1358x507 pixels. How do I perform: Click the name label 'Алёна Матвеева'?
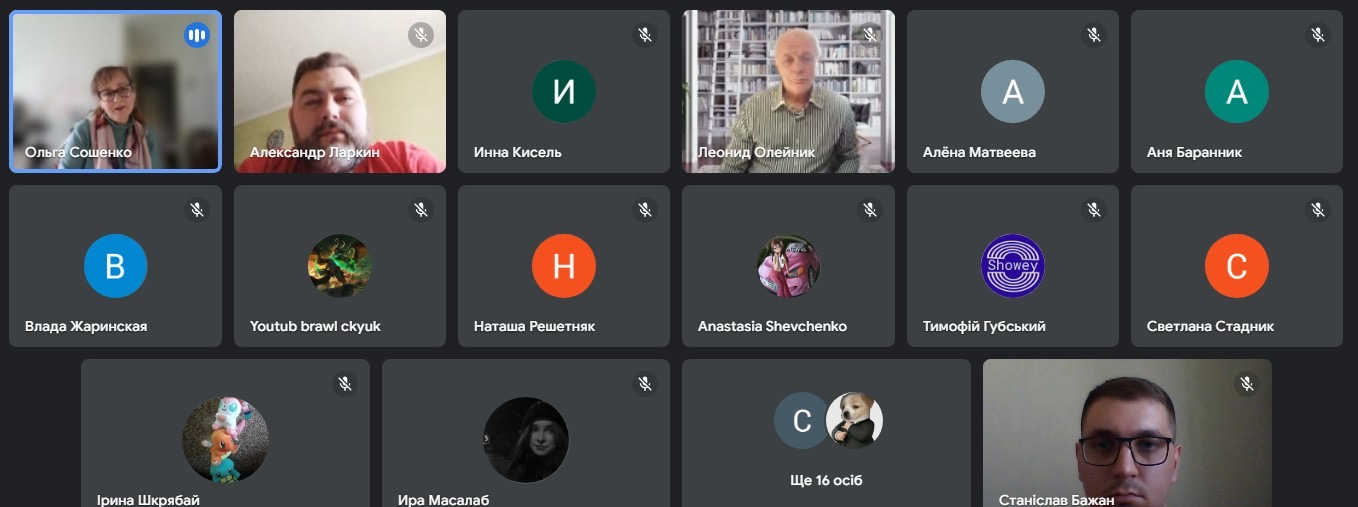point(979,153)
